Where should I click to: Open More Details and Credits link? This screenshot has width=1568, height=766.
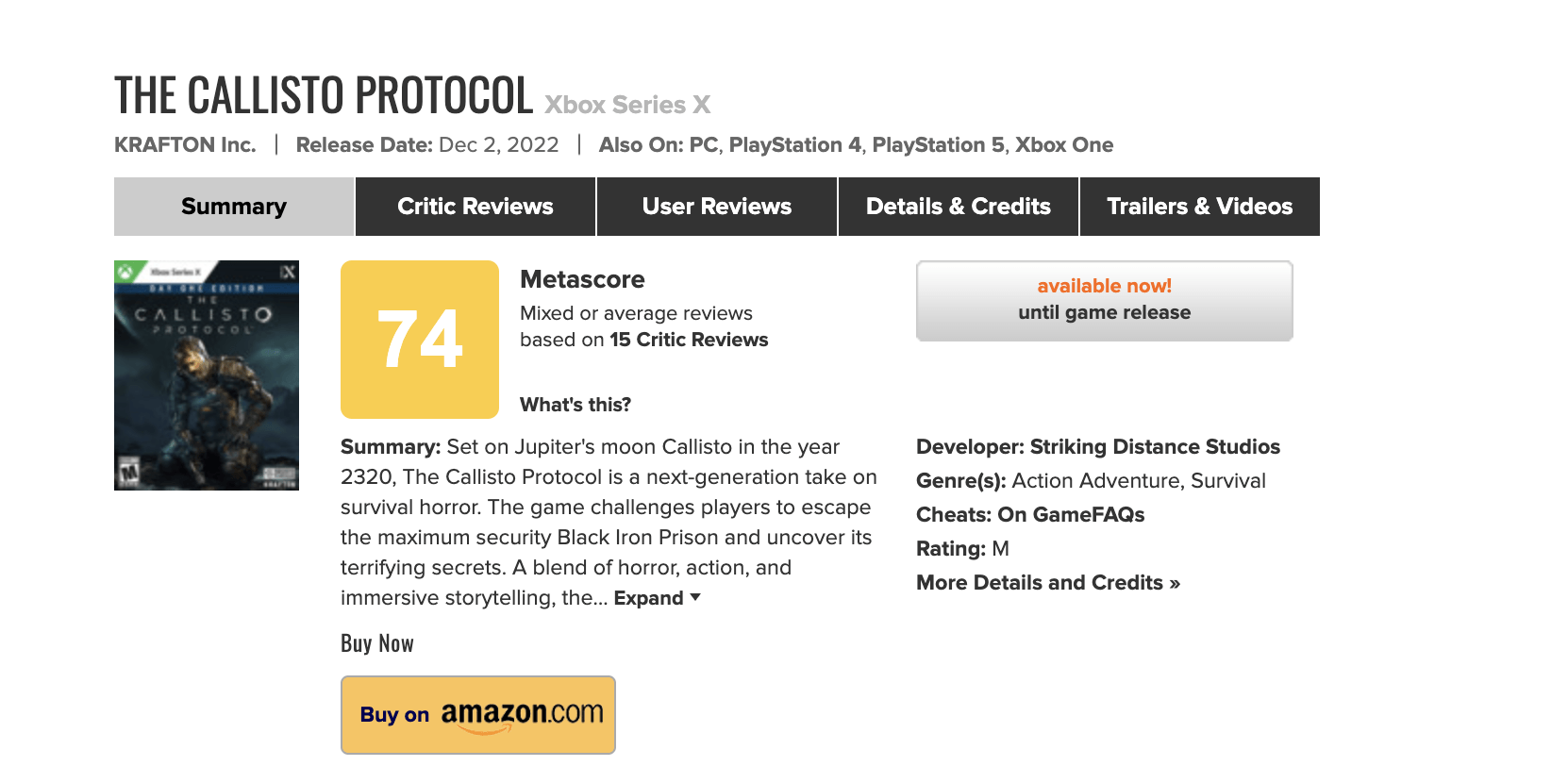point(1048,583)
